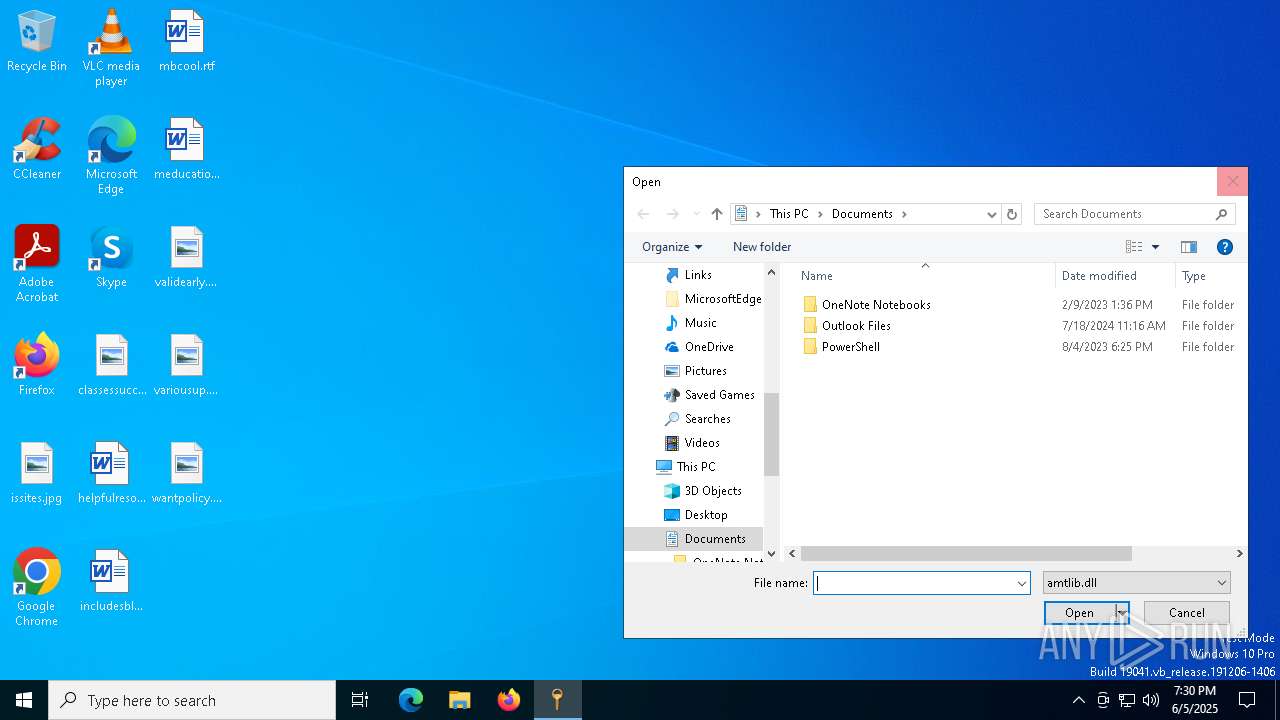1280x720 pixels.
Task: Open Firefox from the taskbar
Action: click(509, 700)
